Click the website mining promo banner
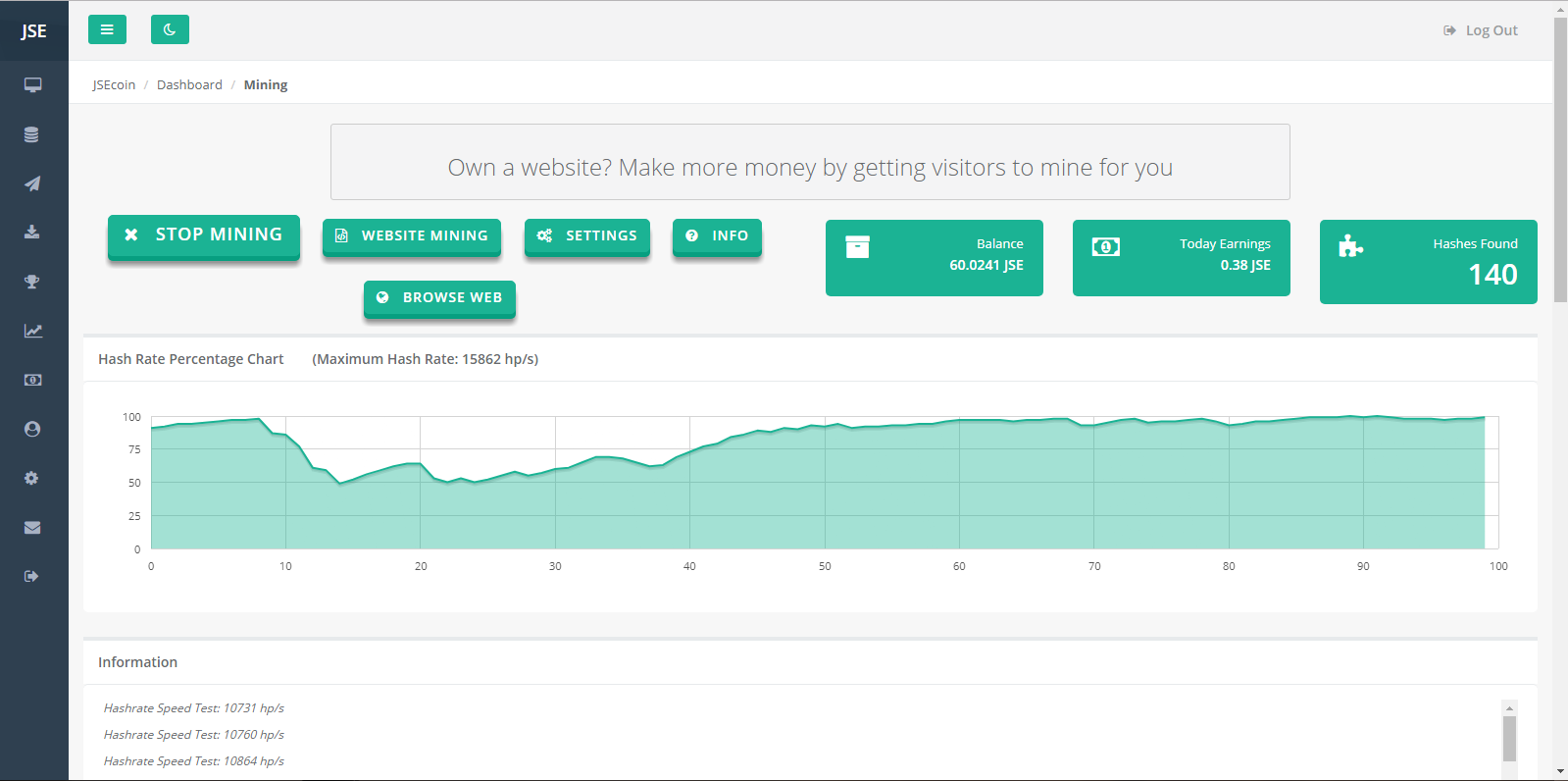 (x=810, y=162)
